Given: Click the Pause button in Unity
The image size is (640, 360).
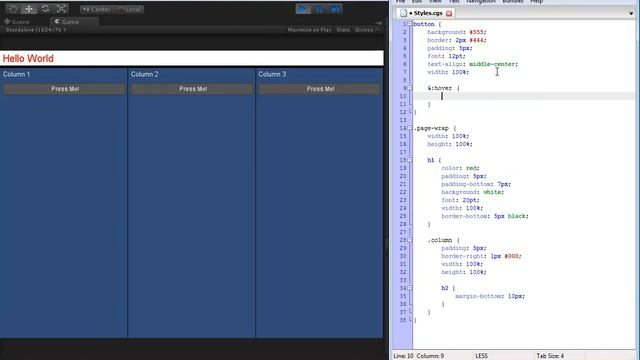Looking at the screenshot, I should (319, 9).
